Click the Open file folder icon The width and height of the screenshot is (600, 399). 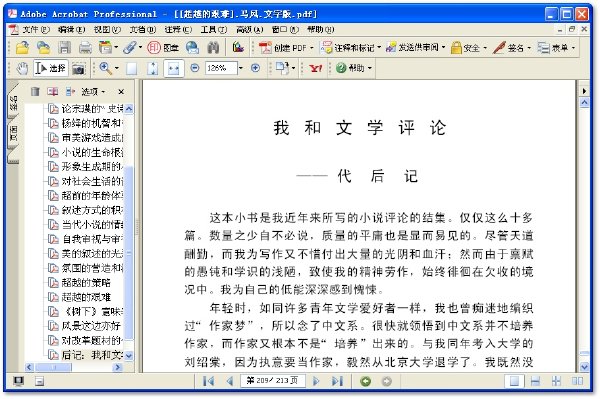23,47
